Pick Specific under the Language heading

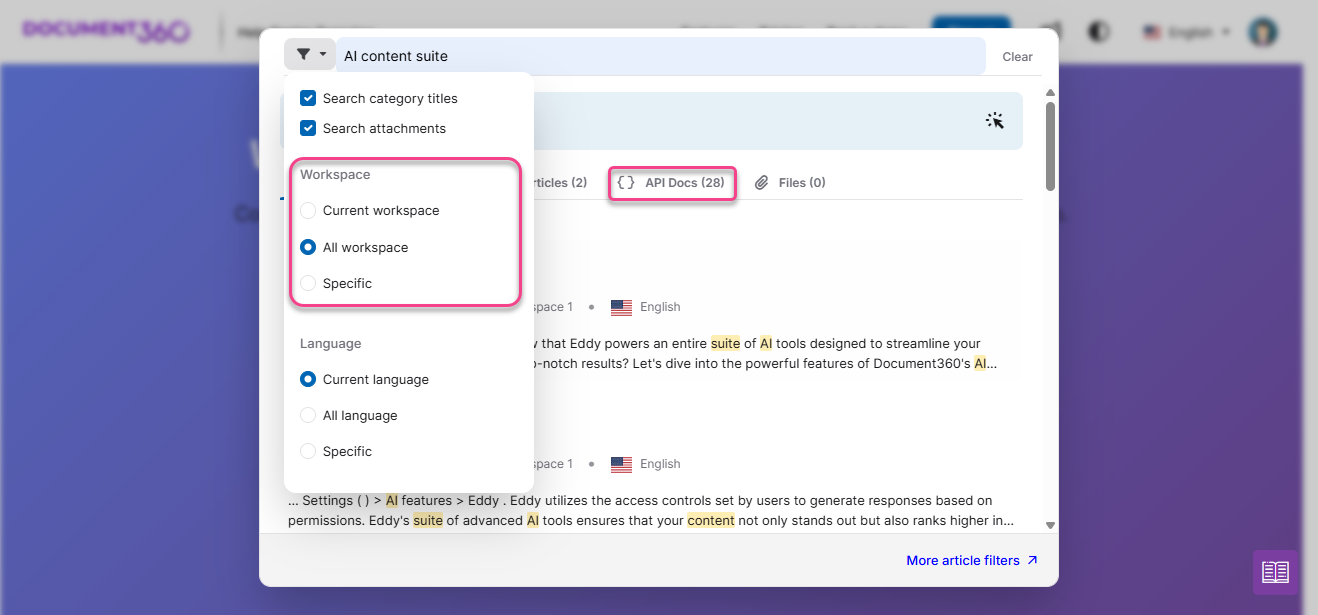[x=308, y=451]
